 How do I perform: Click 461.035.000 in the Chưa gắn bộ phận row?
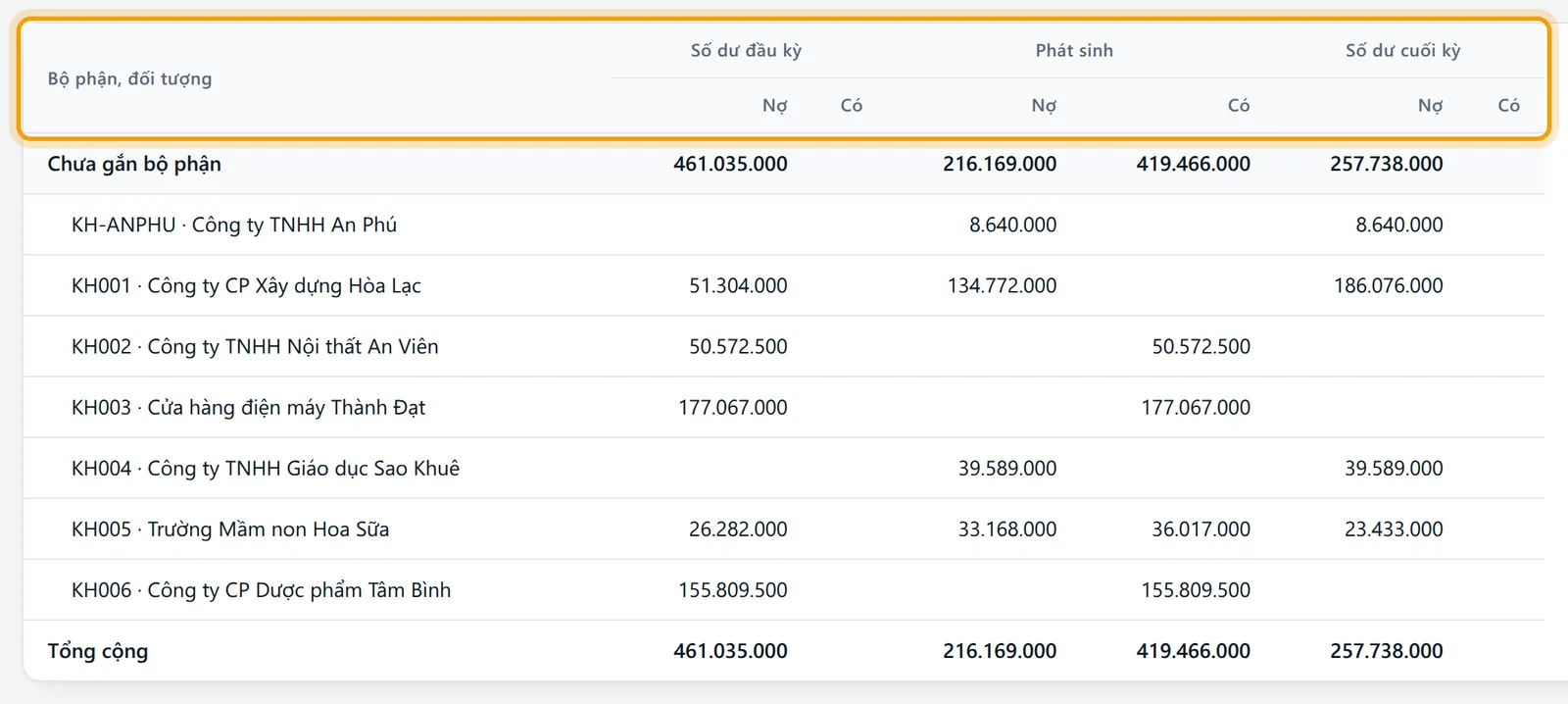click(x=730, y=164)
